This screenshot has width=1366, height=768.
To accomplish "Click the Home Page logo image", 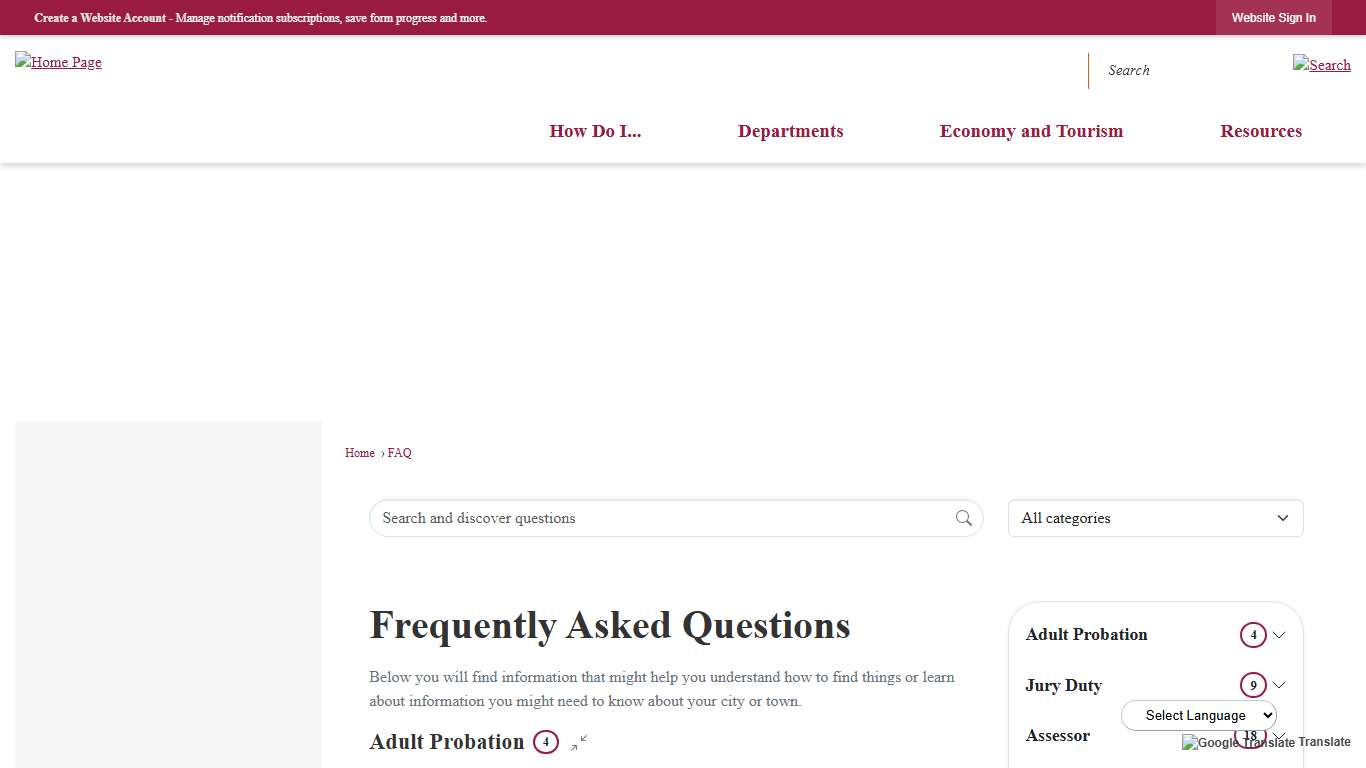I will 58,62.
